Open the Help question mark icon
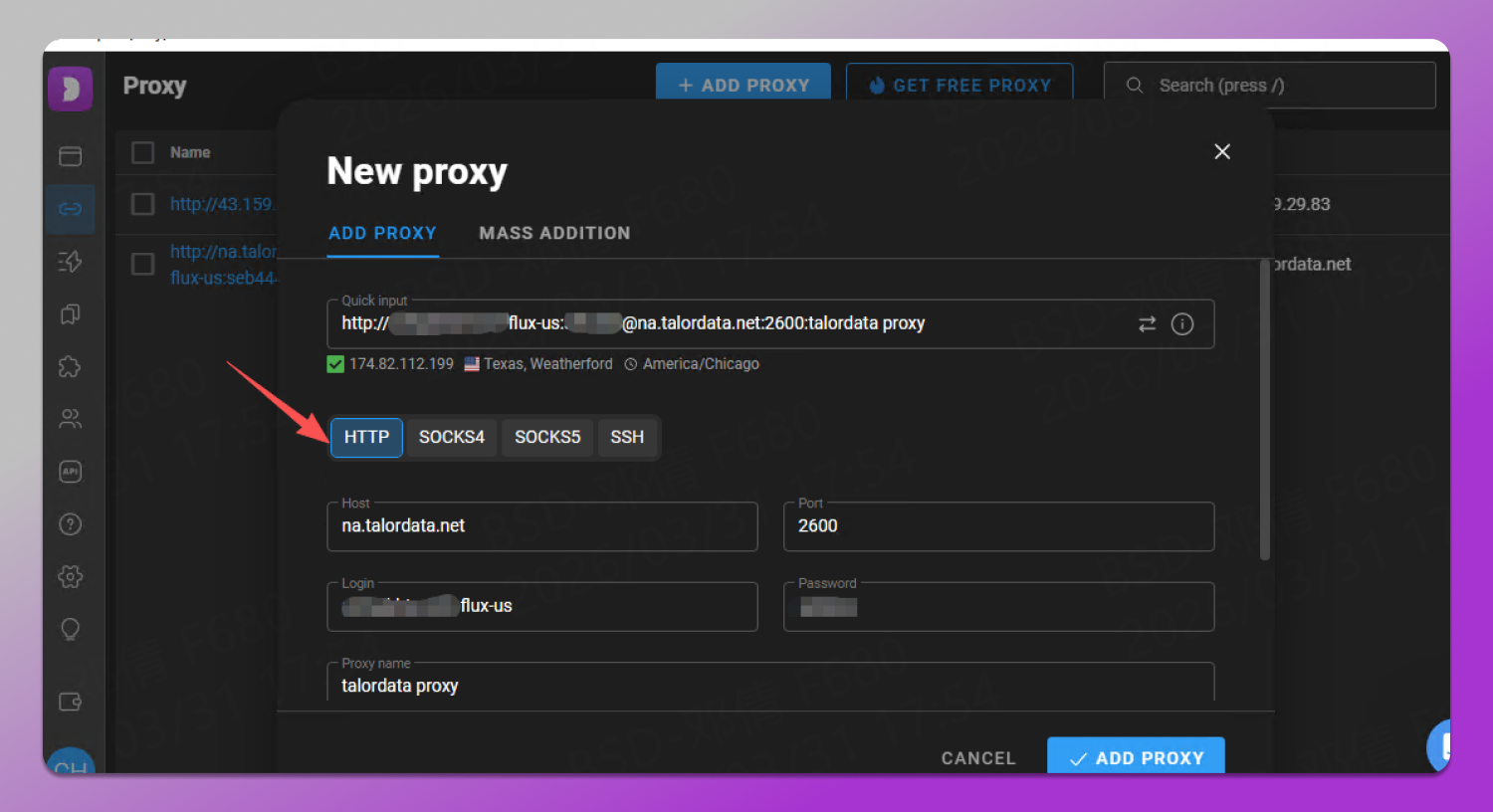Image resolution: width=1493 pixels, height=812 pixels. [70, 523]
